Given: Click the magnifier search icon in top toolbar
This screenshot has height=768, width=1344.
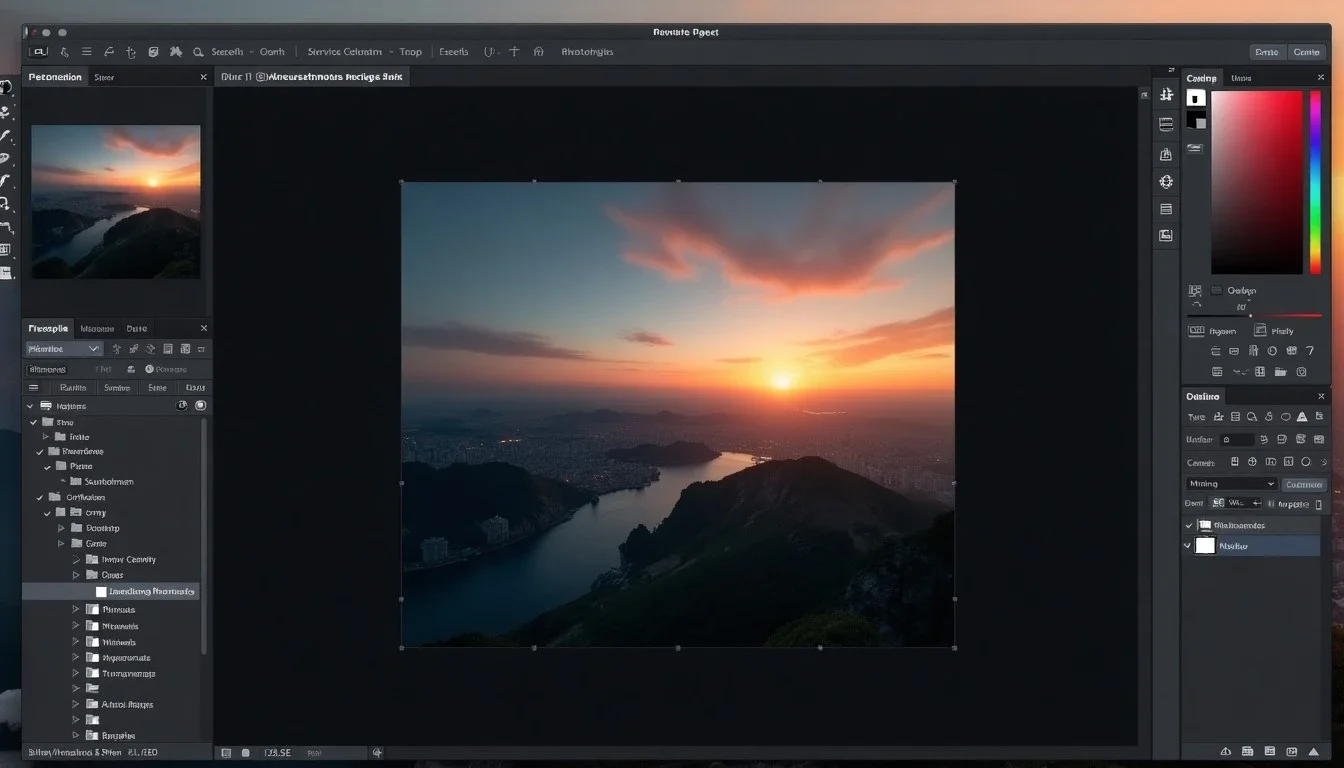Looking at the screenshot, I should coord(198,52).
